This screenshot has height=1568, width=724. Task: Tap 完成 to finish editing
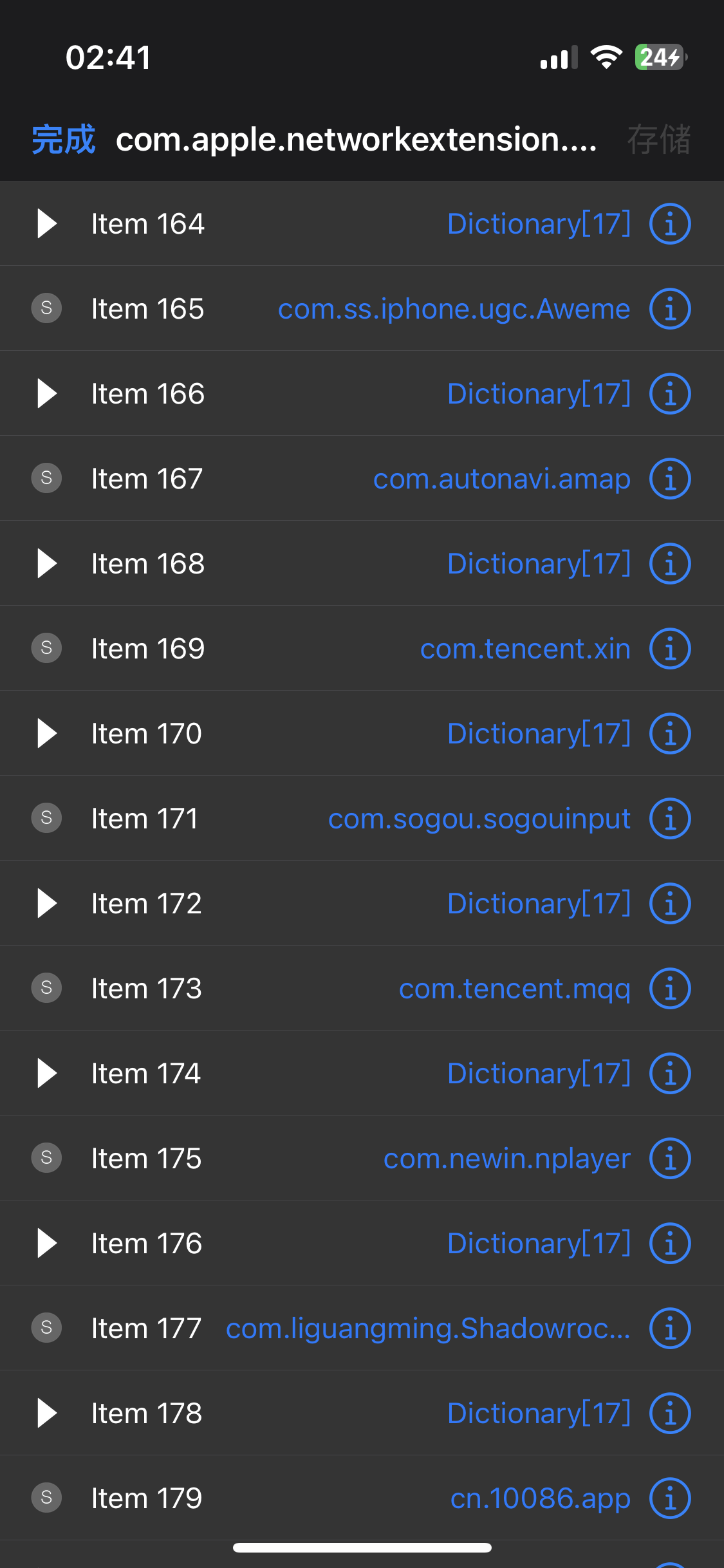[x=63, y=140]
